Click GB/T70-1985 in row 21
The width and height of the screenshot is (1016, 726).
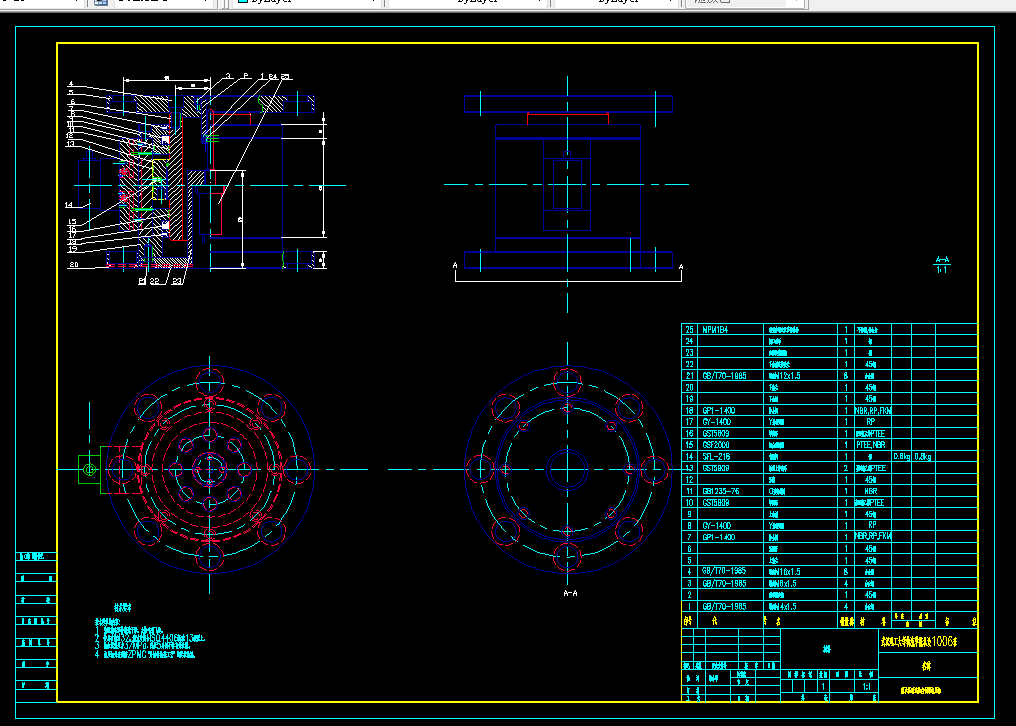724,375
